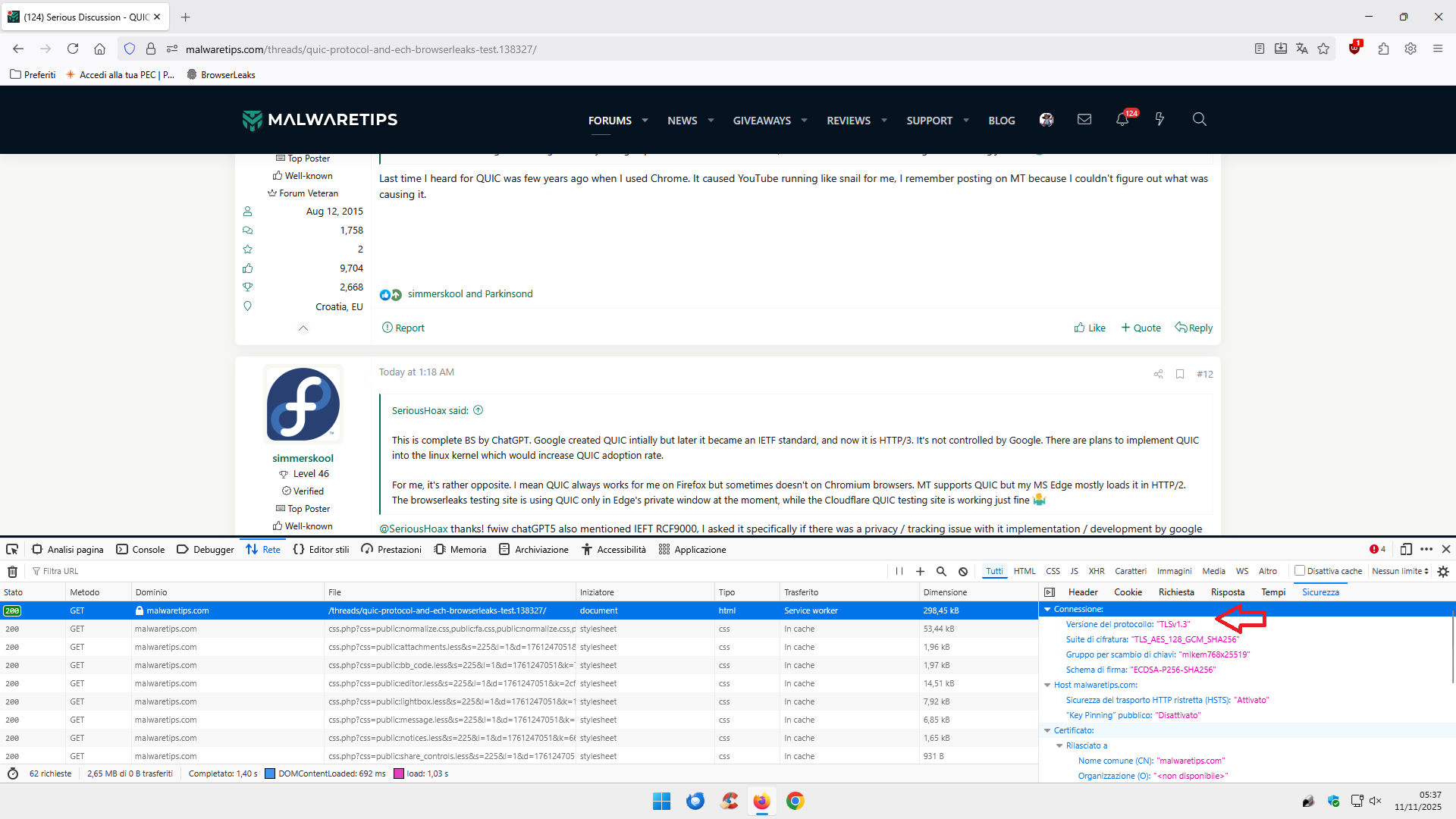Collapse the Connessione section
This screenshot has width=1456, height=819.
(x=1048, y=610)
